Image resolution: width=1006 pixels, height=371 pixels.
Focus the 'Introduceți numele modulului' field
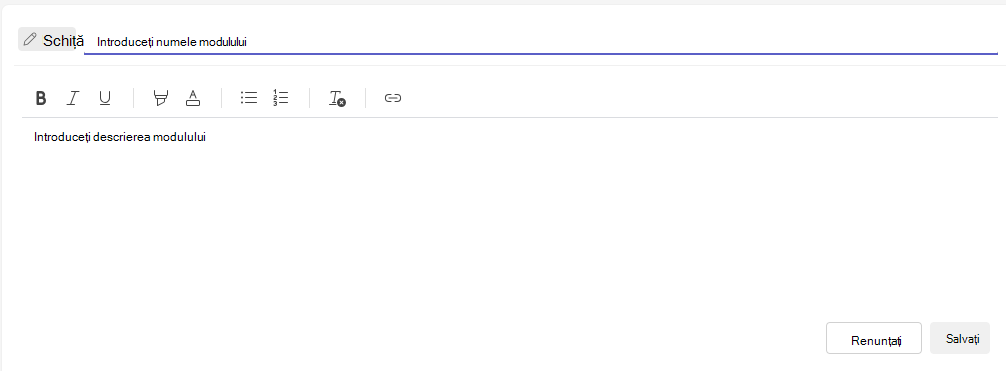point(541,42)
